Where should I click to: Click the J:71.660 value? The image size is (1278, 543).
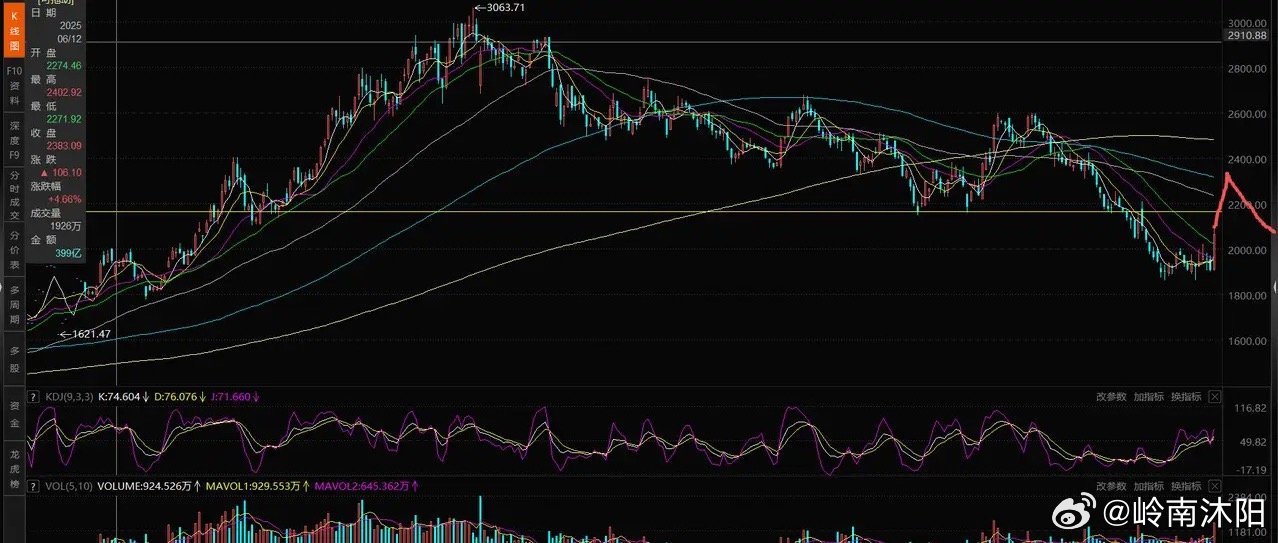[231, 397]
